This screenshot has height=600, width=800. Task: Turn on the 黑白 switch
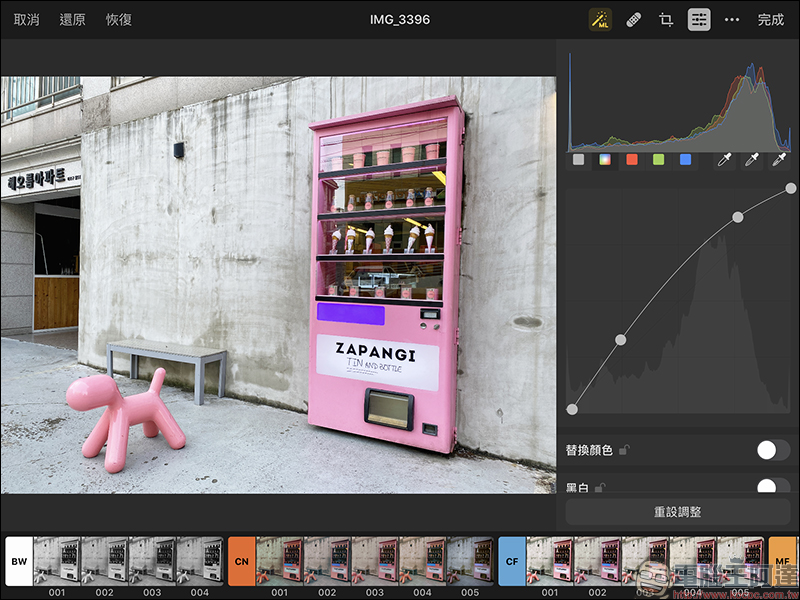772,487
